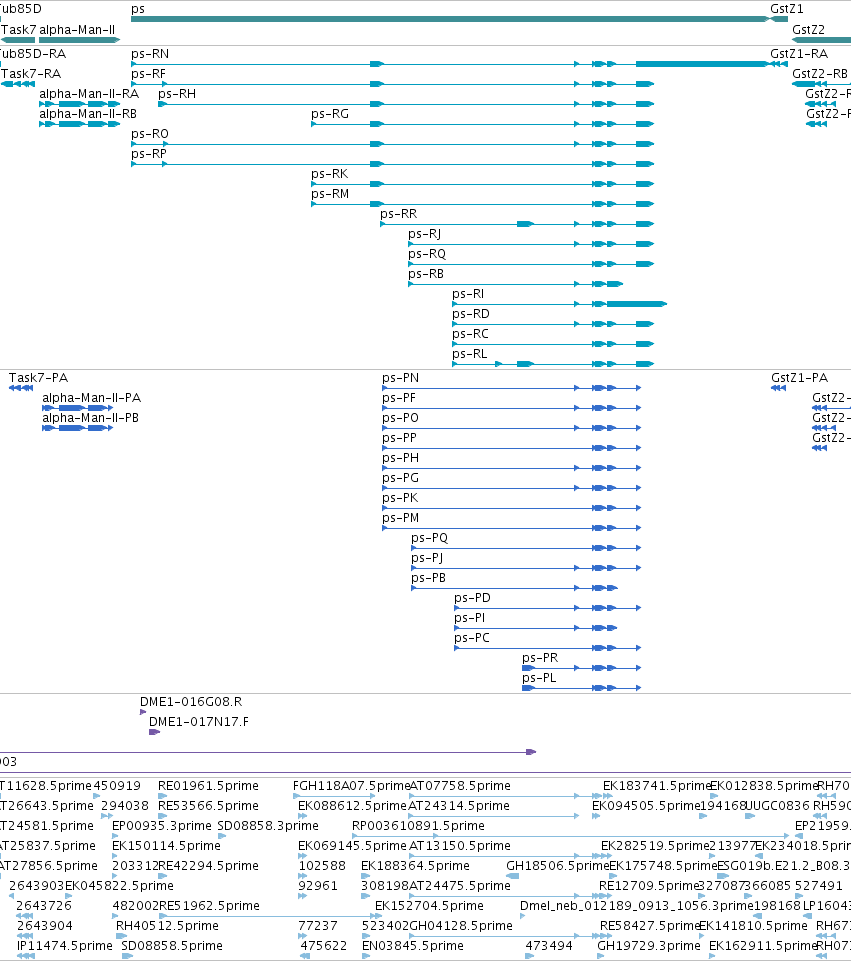The image size is (851, 961).
Task: Click the ps-RI transcript label
Action: (468, 294)
